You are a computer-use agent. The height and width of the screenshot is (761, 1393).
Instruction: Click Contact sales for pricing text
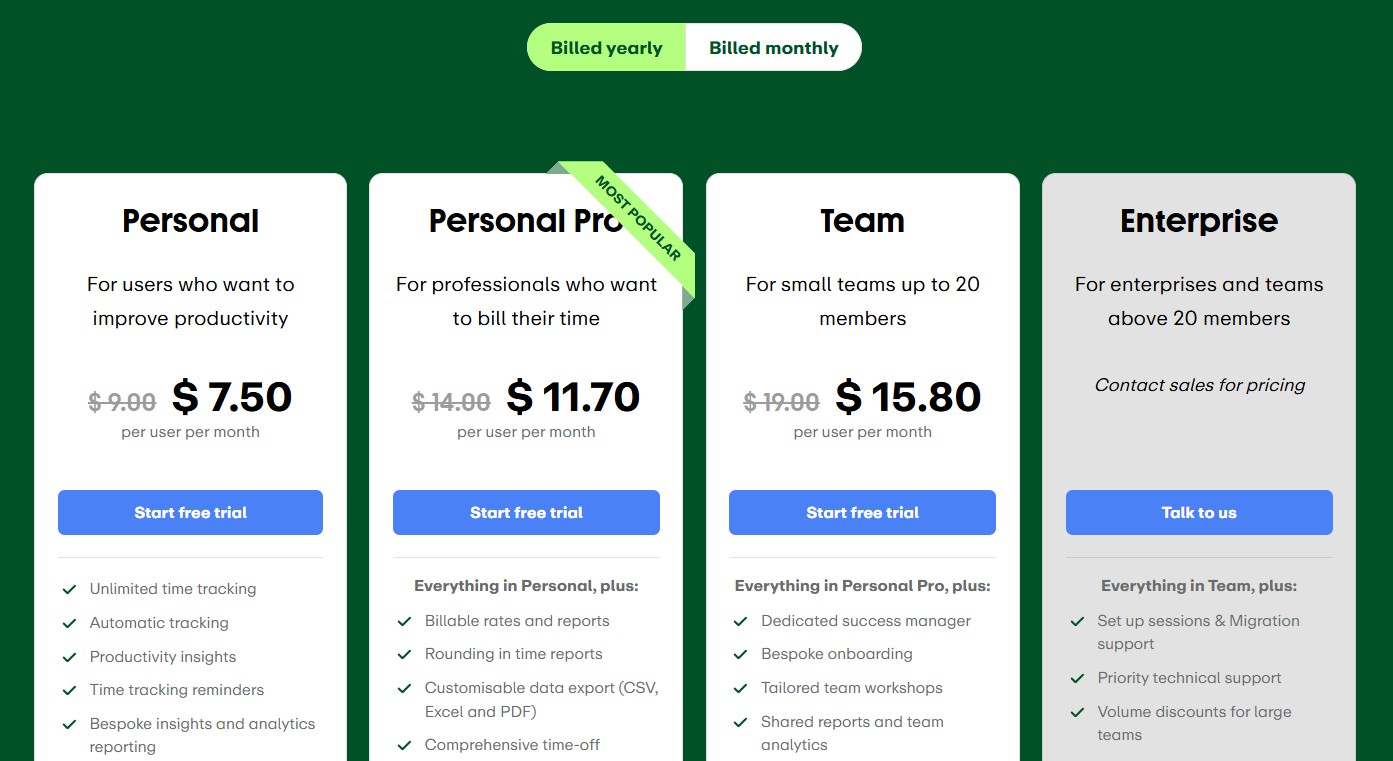click(x=1199, y=385)
